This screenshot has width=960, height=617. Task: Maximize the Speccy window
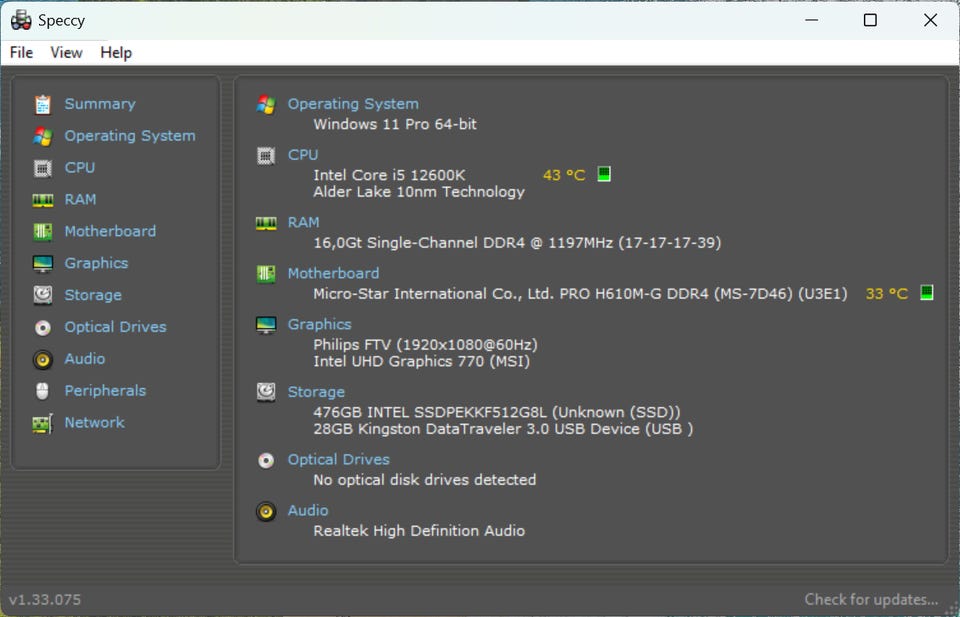[x=870, y=20]
